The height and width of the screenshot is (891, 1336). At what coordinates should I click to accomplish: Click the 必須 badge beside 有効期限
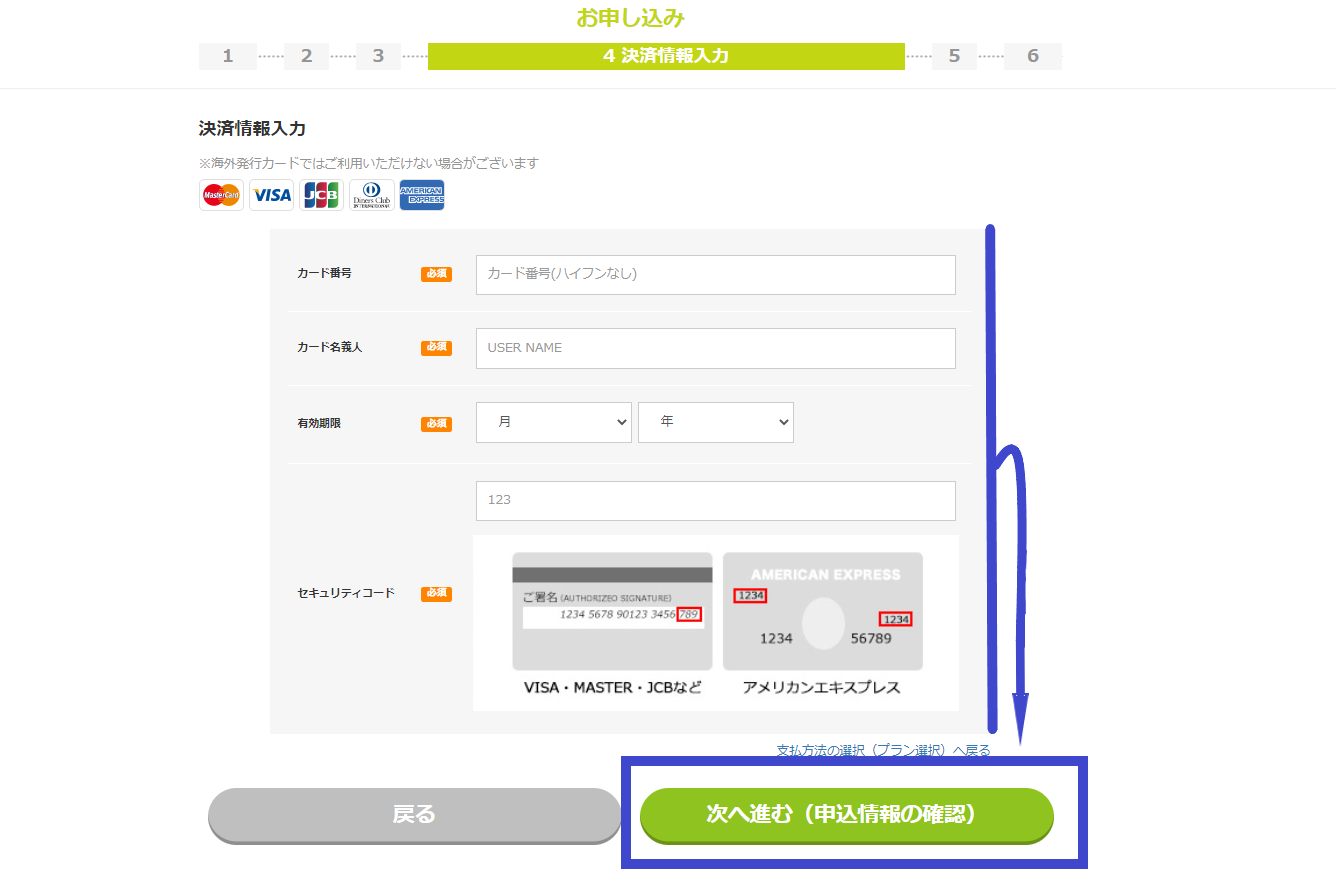point(436,424)
